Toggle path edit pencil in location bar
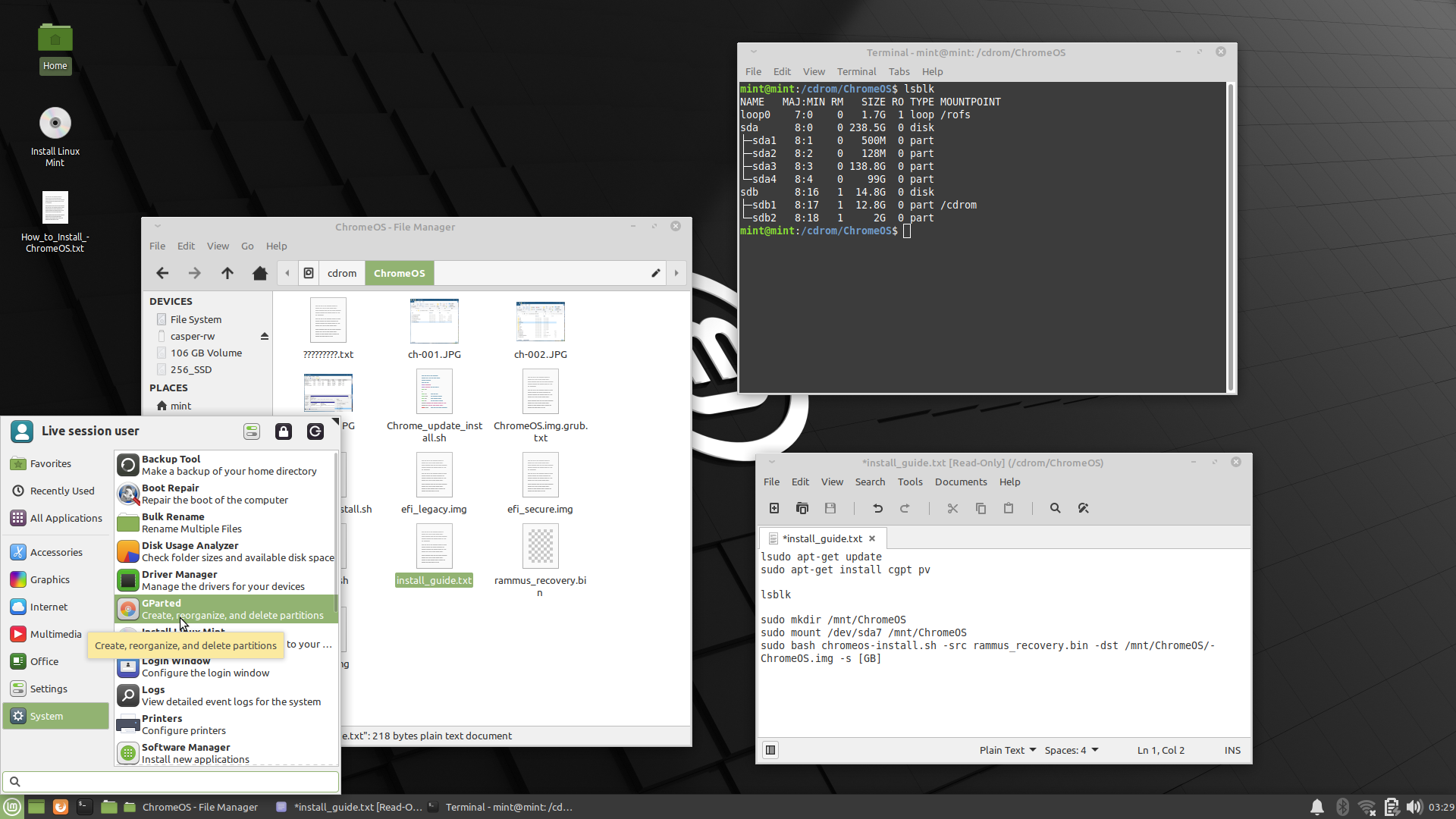Viewport: 1456px width, 819px height. point(656,273)
